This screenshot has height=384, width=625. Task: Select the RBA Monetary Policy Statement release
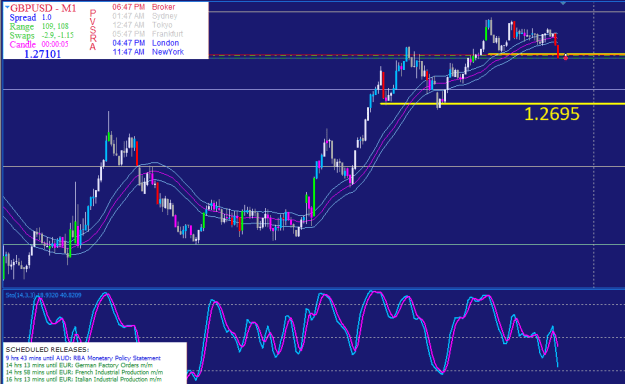pos(83,358)
